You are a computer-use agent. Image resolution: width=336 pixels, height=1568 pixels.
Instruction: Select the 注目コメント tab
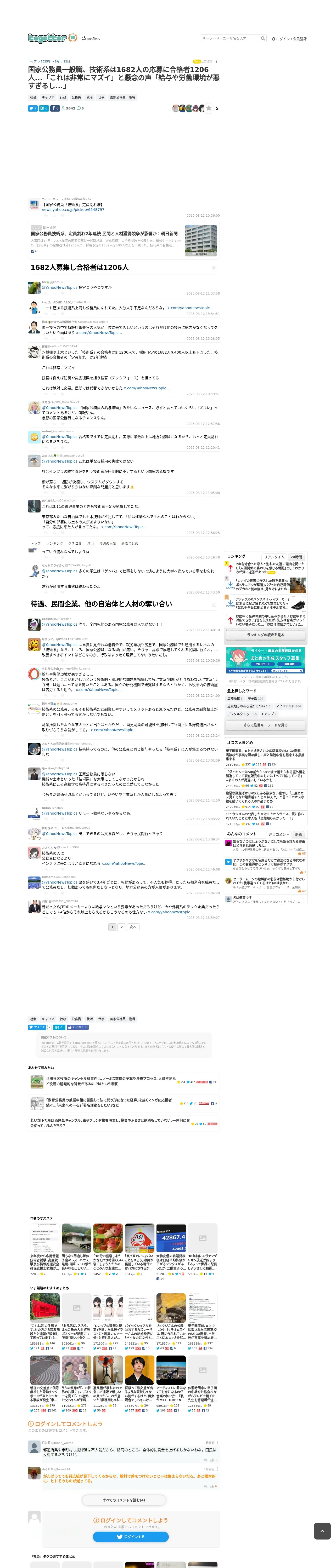pos(279,834)
